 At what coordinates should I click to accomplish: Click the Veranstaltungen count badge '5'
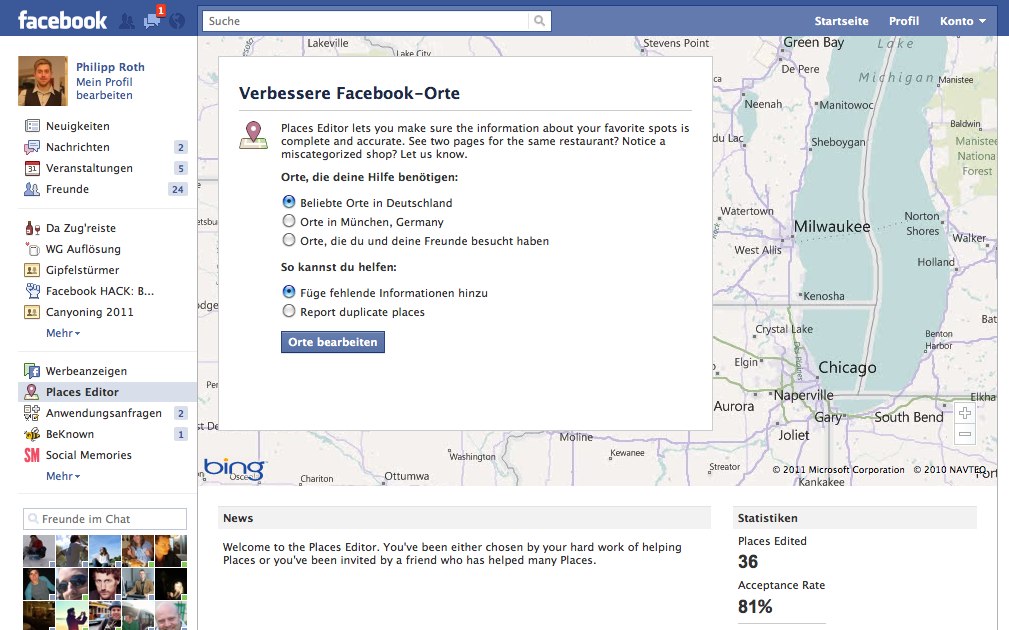tap(181, 169)
